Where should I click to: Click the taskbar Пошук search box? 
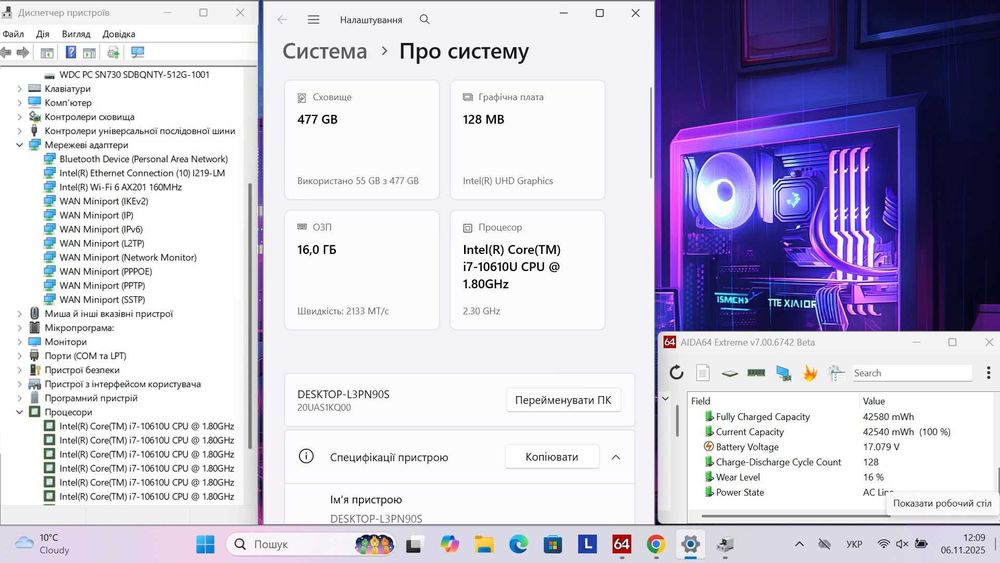point(312,544)
